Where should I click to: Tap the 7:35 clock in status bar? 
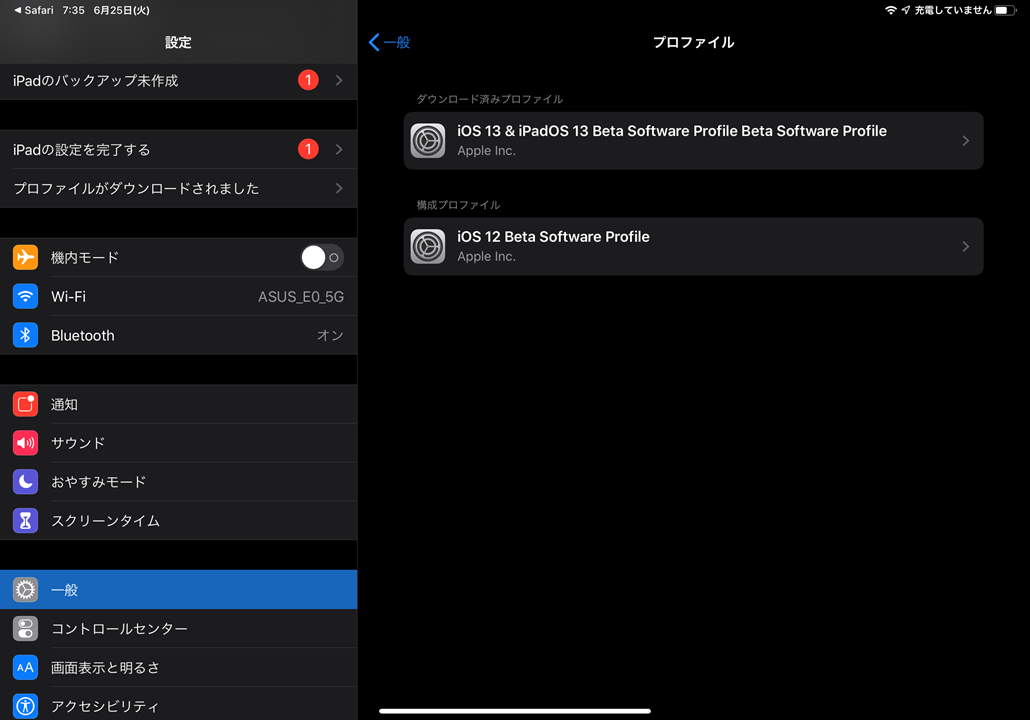tap(74, 11)
